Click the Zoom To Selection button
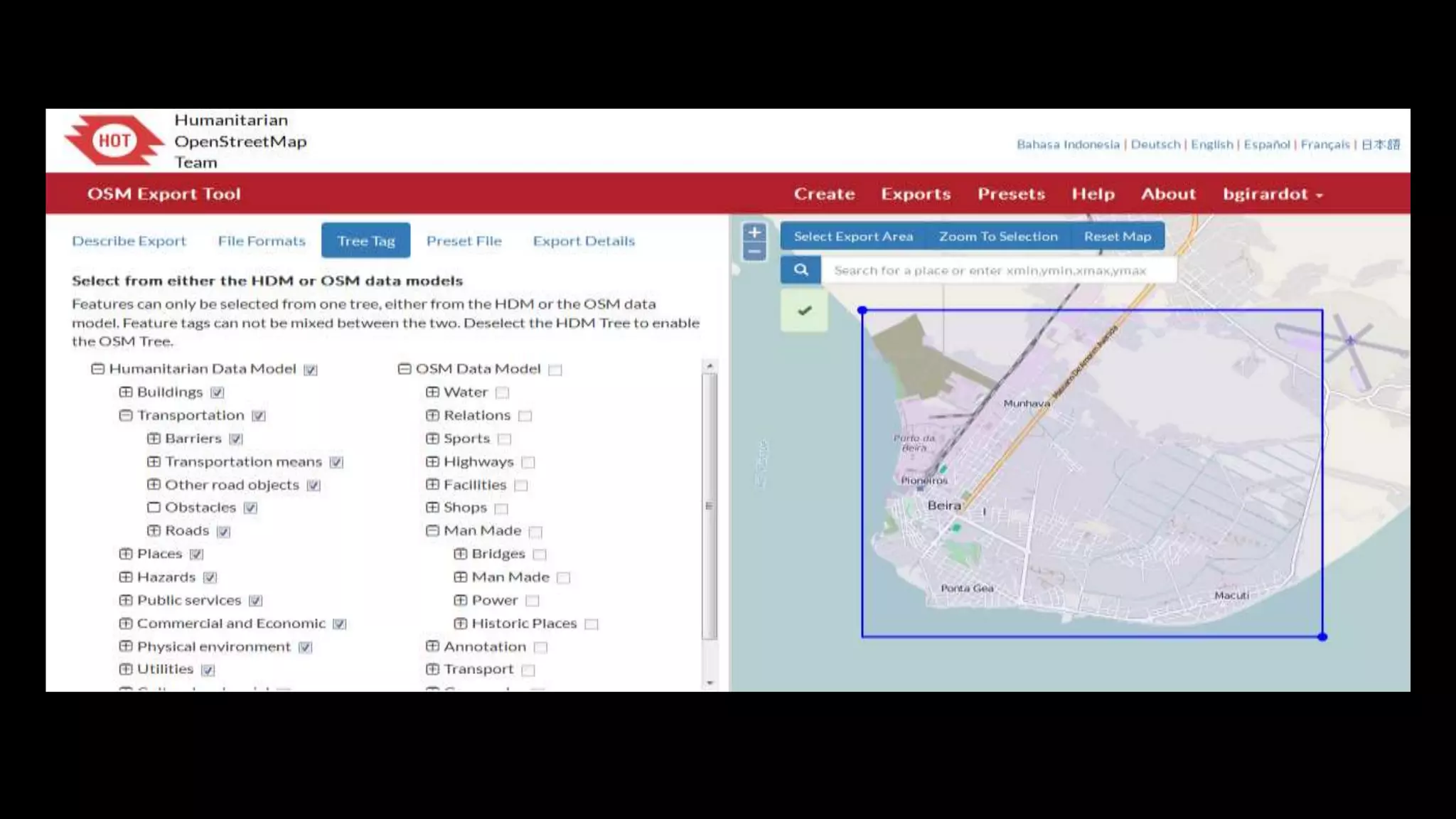The height and width of the screenshot is (819, 1456). point(998,237)
